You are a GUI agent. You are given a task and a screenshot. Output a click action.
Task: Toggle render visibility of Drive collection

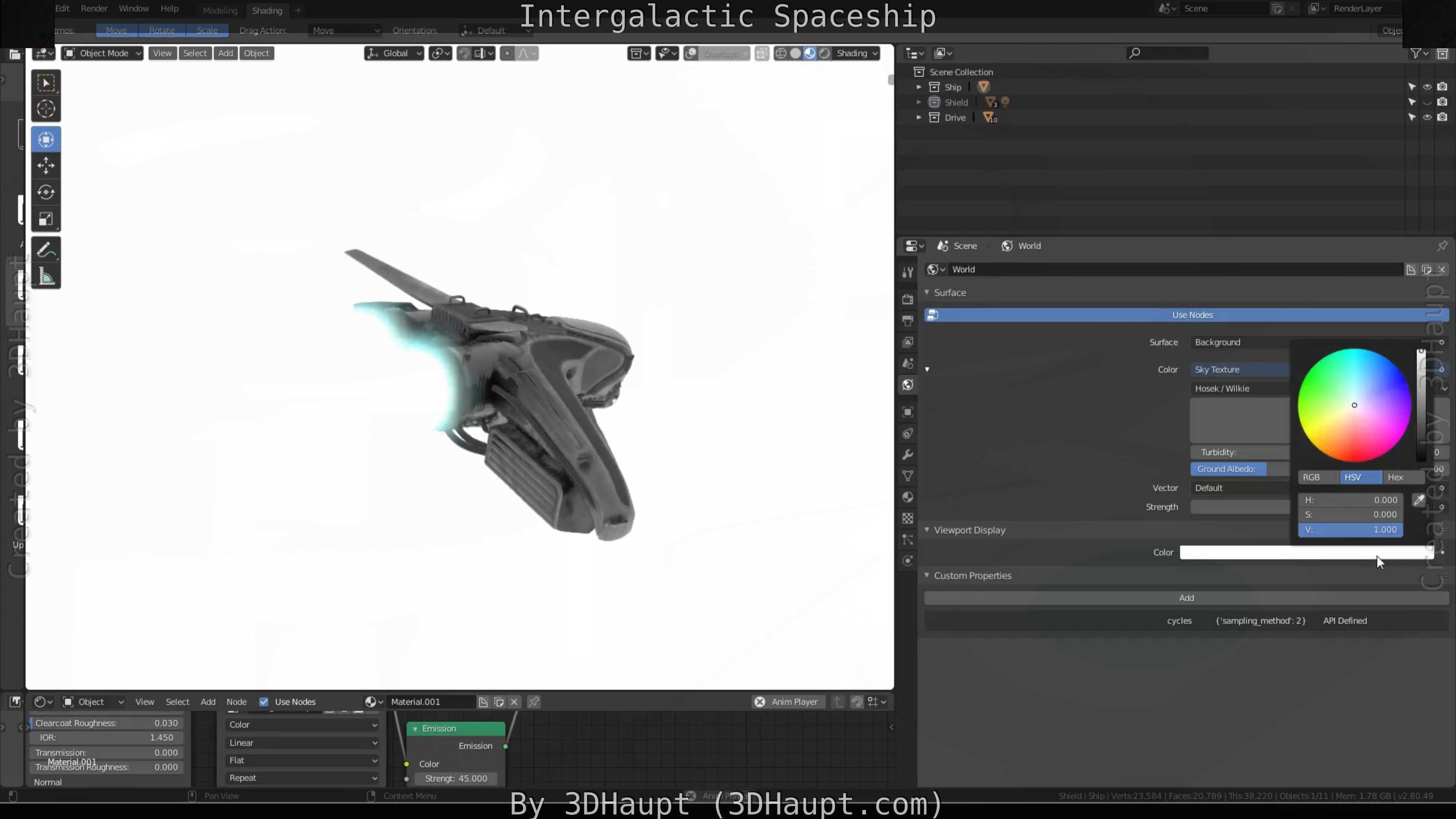click(x=1442, y=118)
